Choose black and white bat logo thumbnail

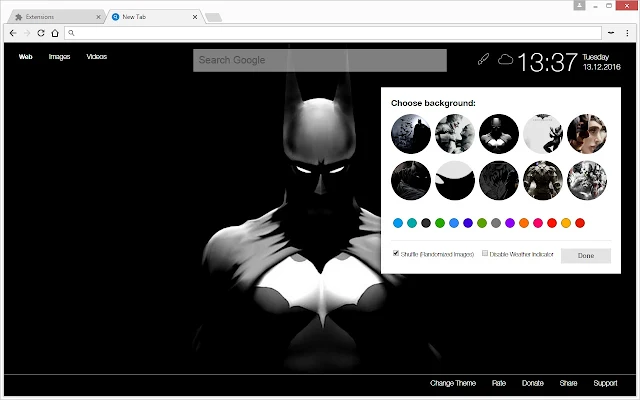(x=455, y=180)
